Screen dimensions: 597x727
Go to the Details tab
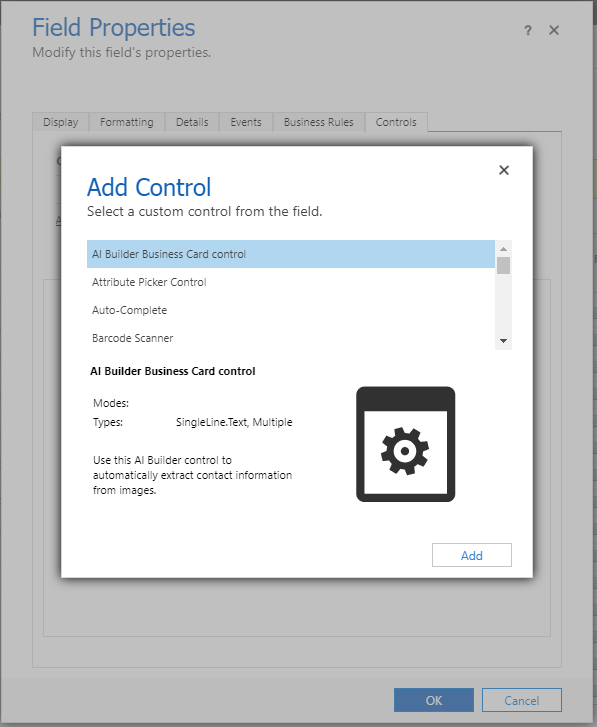click(x=192, y=122)
